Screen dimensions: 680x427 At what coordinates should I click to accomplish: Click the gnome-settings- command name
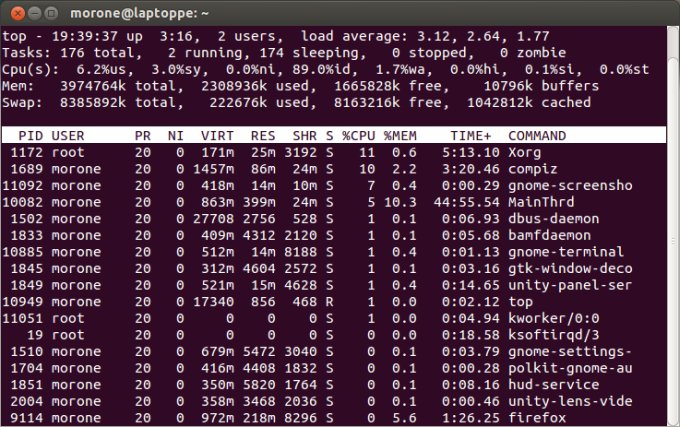(570, 352)
